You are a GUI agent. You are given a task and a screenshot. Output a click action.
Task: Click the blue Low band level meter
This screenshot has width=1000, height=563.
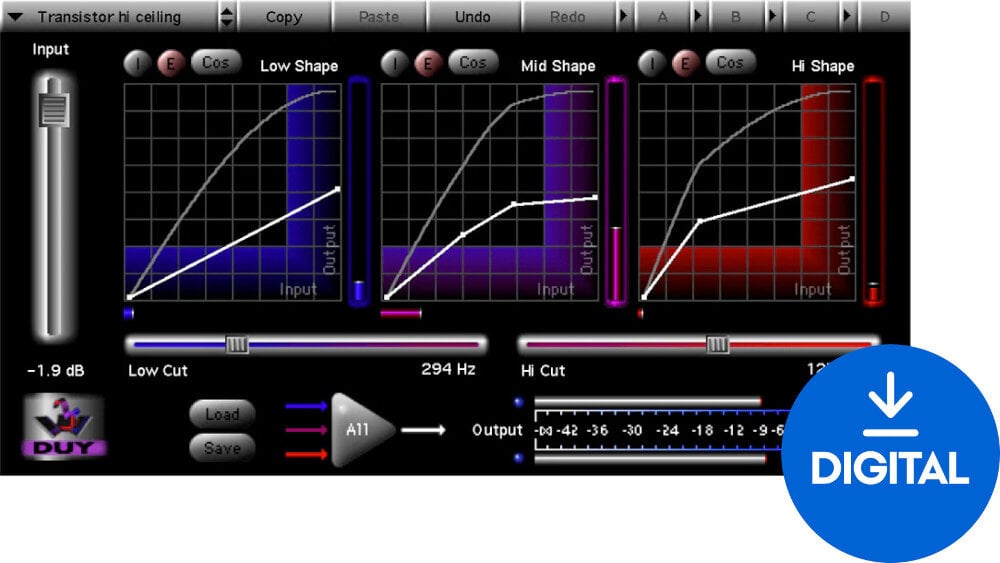pyautogui.click(x=358, y=191)
